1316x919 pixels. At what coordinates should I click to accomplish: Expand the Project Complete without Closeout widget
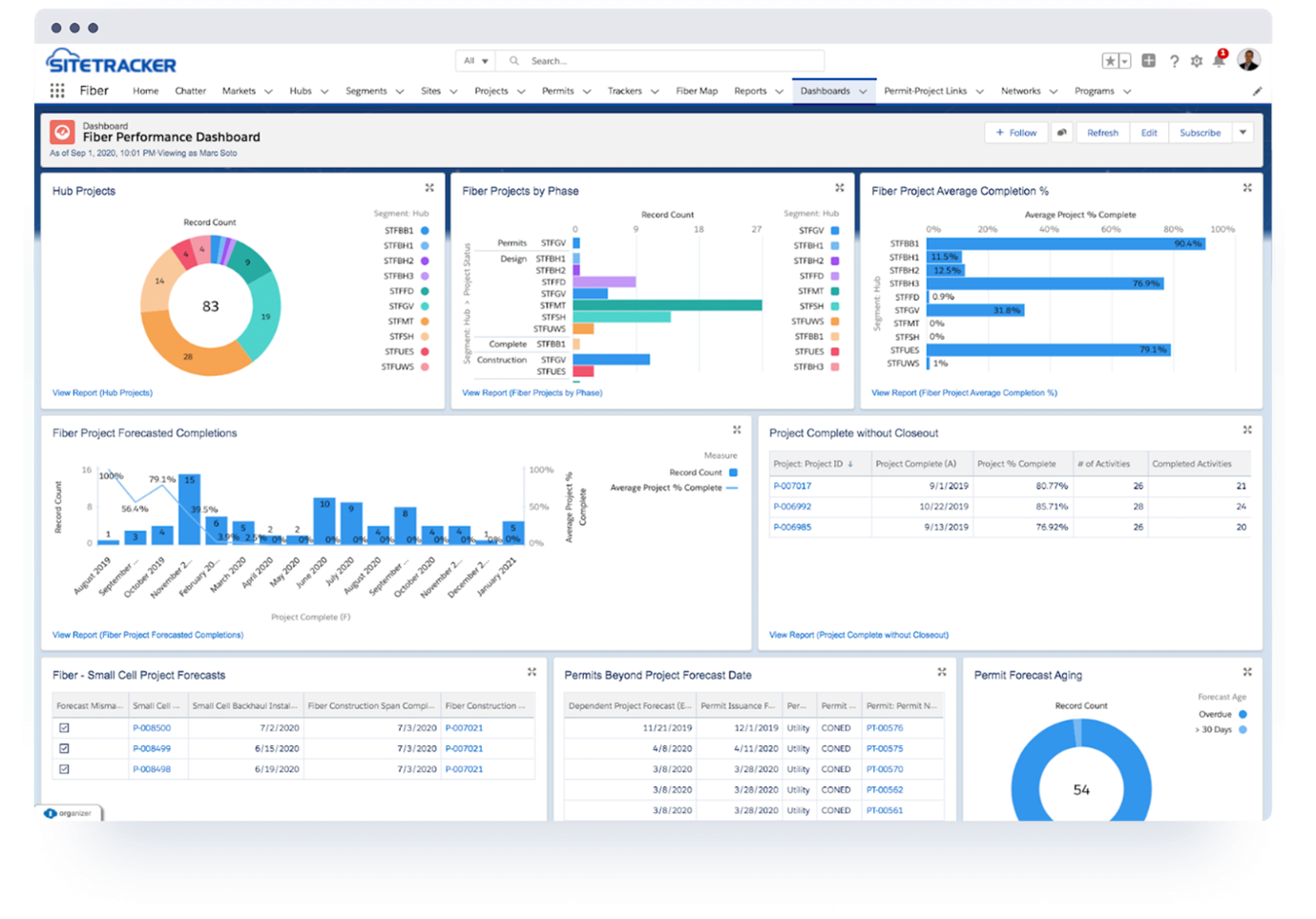coord(1247,430)
